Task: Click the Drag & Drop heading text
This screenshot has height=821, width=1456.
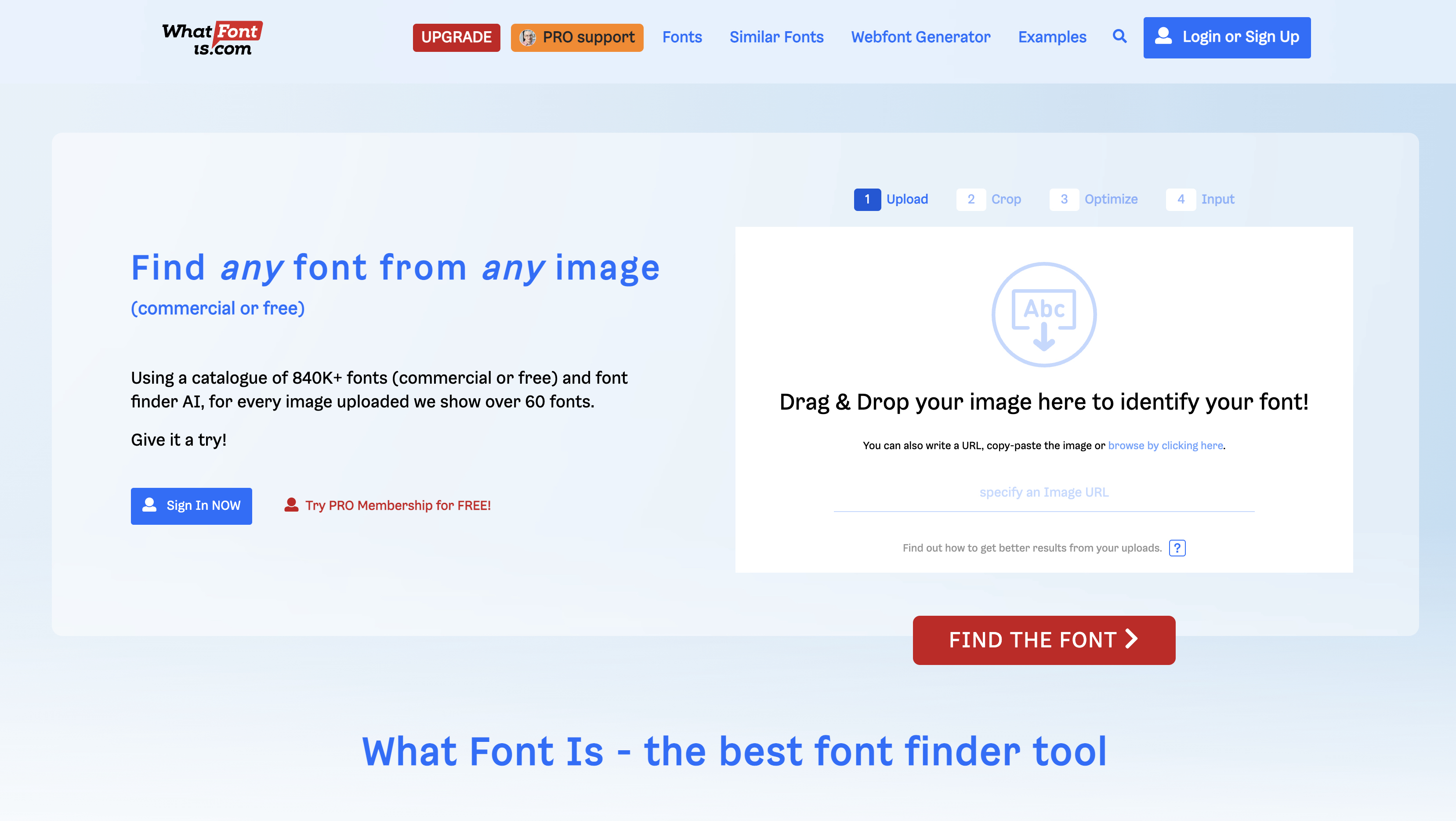Action: click(1044, 402)
